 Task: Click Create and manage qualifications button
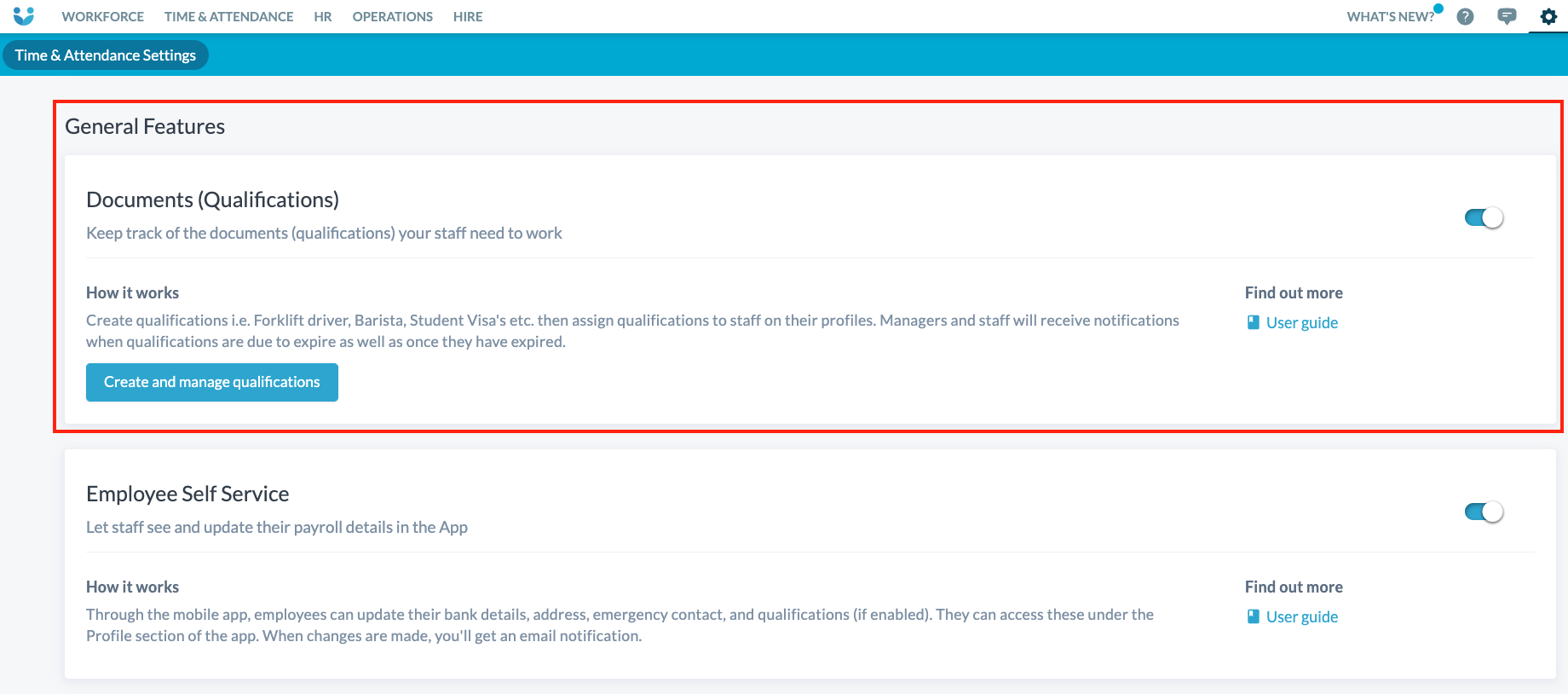(212, 382)
